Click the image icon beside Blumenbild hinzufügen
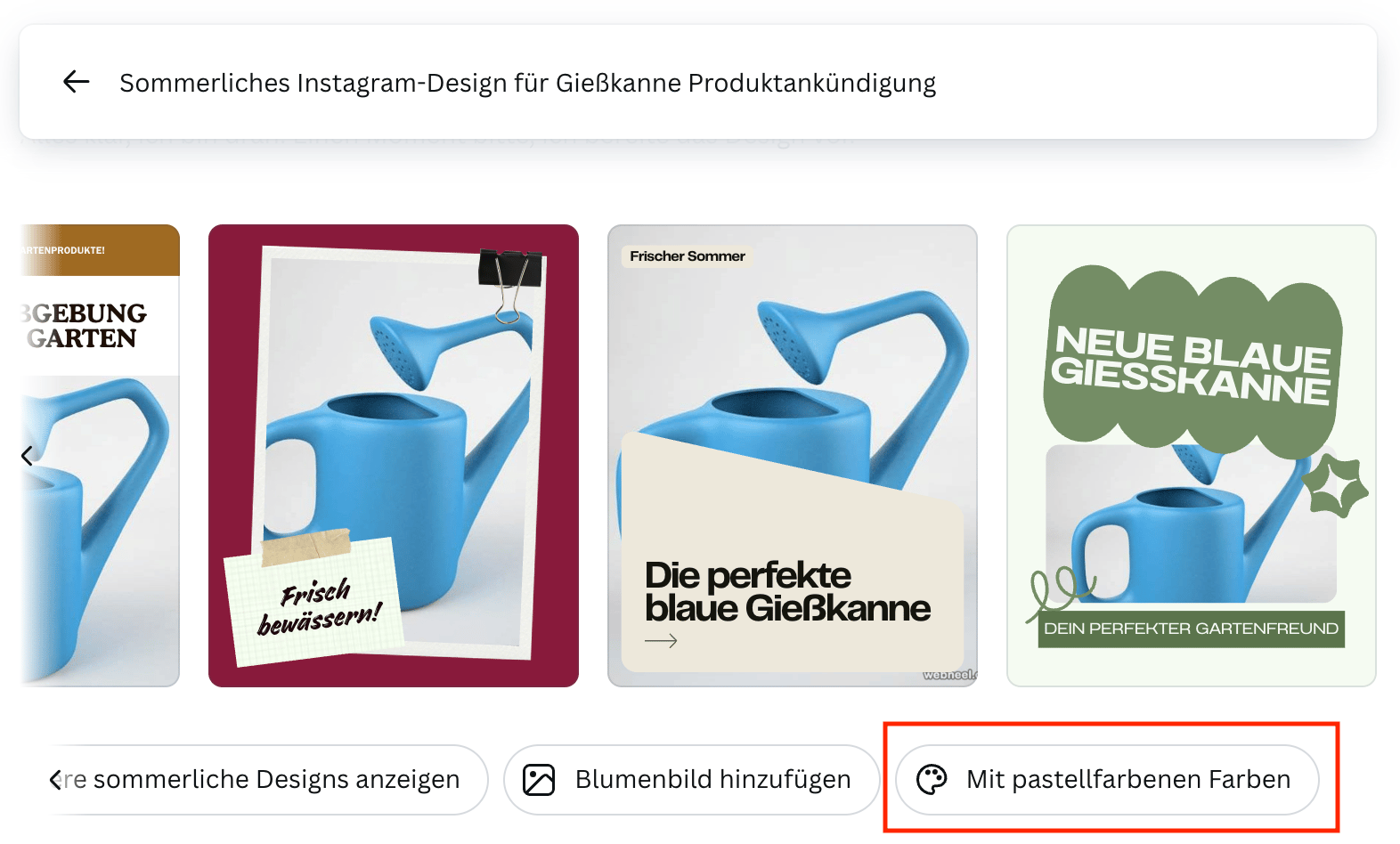Viewport: 1400px width, 844px height. point(539,779)
